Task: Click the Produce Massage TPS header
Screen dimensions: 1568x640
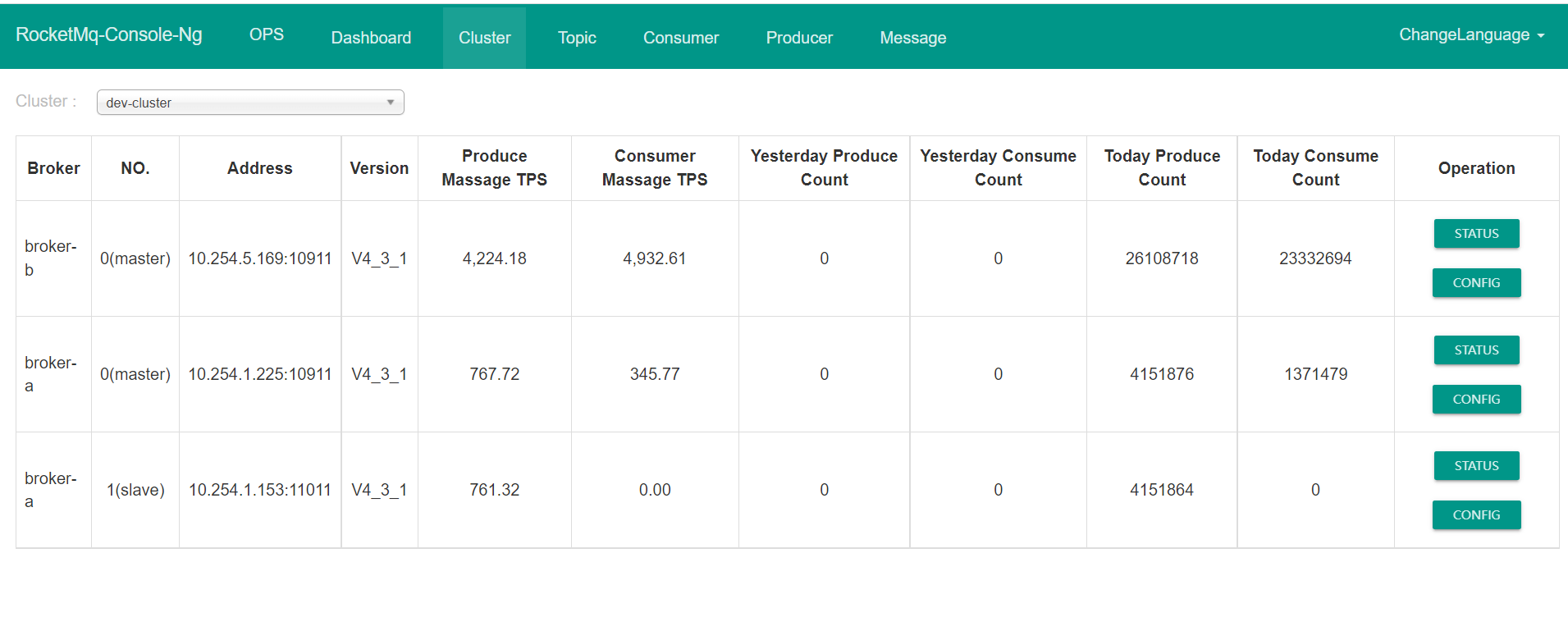Action: 494,168
